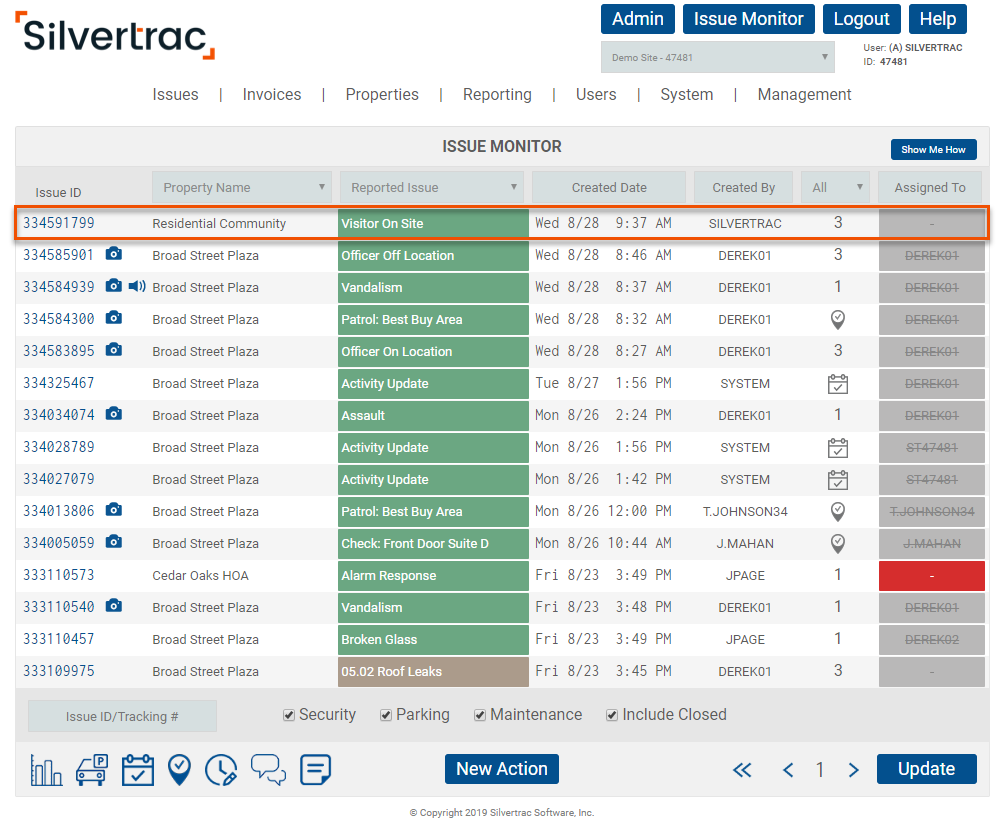Image resolution: width=1007 pixels, height=820 pixels.
Task: Open the clock edit icon
Action: [x=221, y=769]
